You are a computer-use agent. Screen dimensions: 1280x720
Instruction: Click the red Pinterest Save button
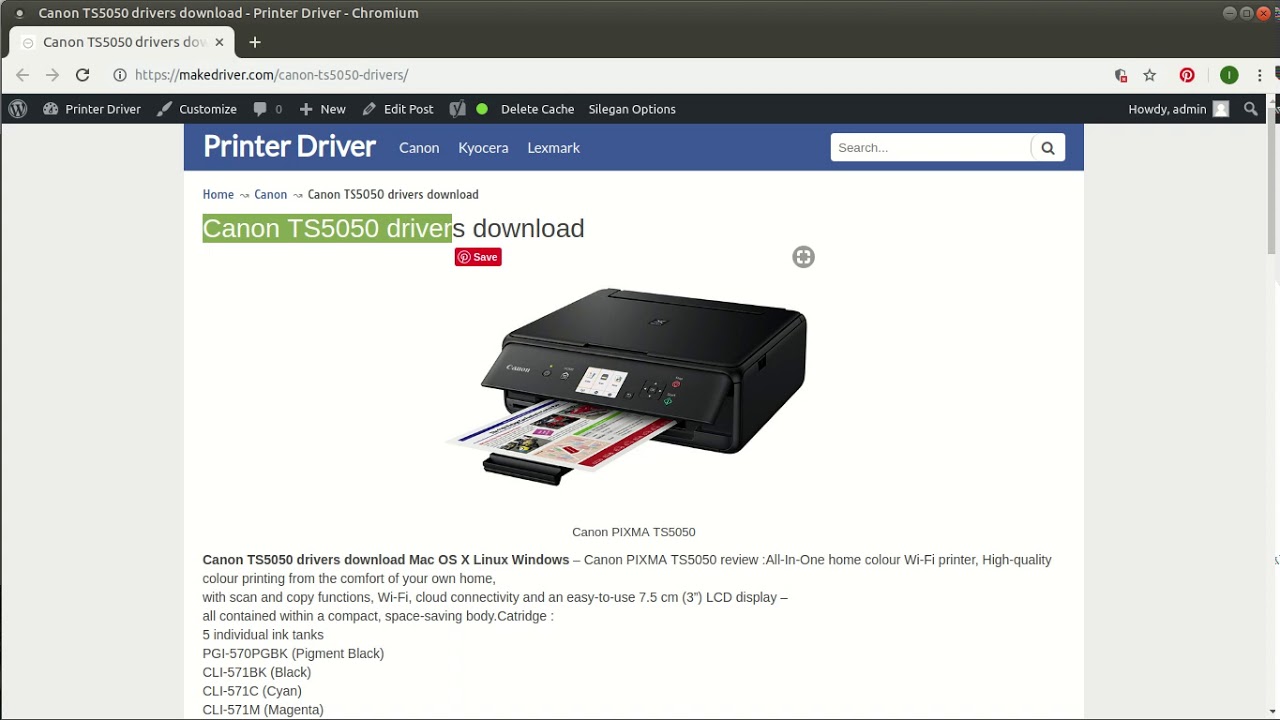478,257
